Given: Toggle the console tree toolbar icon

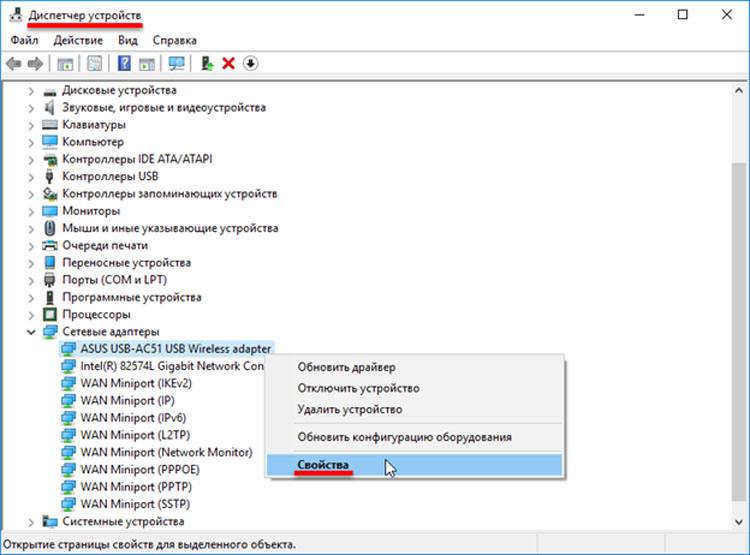Looking at the screenshot, I should pyautogui.click(x=65, y=63).
